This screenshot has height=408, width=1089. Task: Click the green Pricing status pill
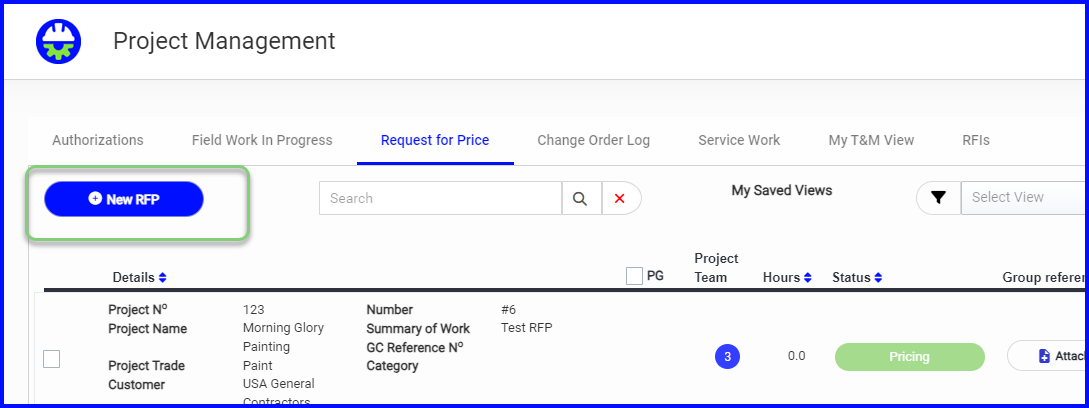910,357
